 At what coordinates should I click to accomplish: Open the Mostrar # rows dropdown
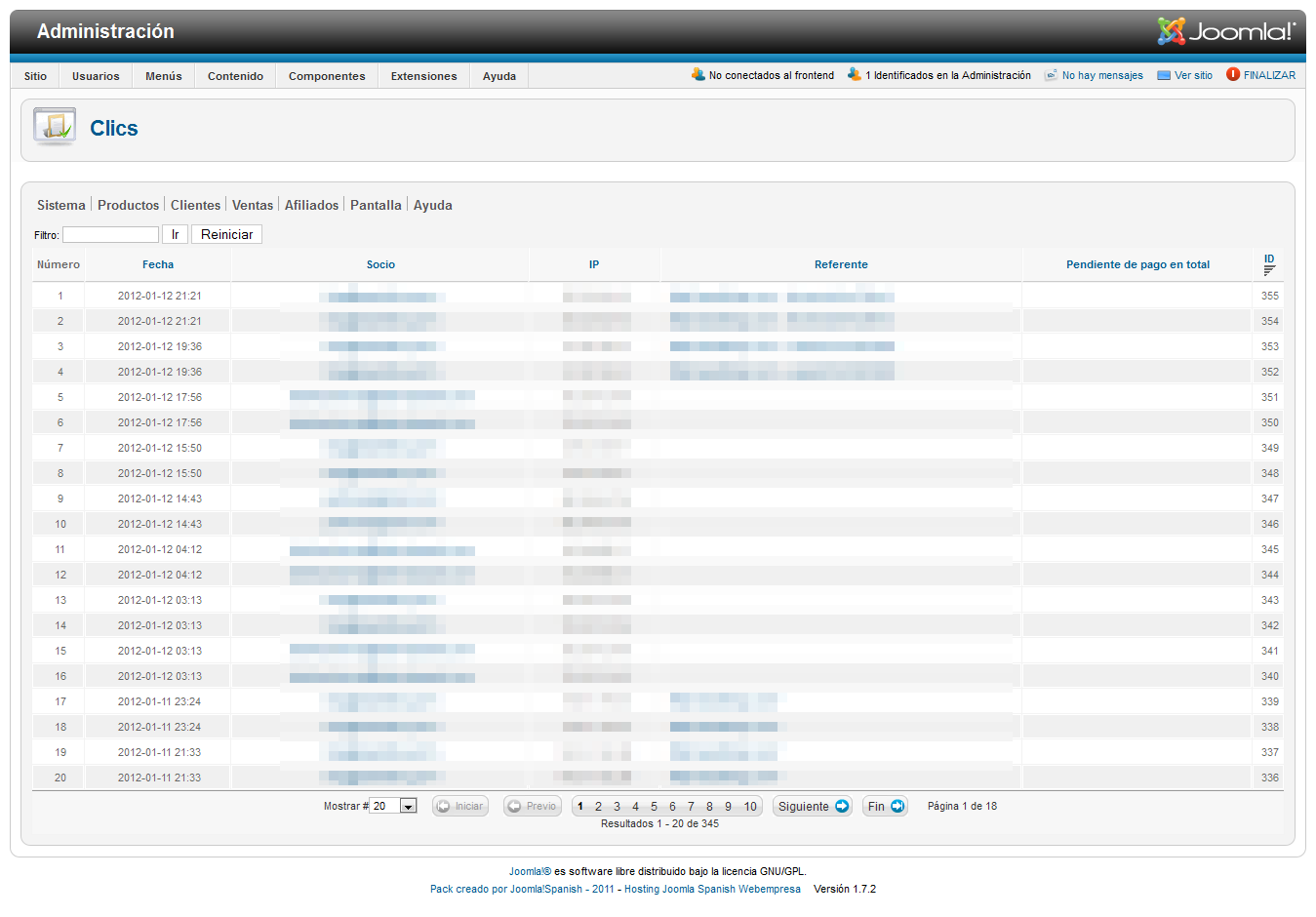click(393, 807)
